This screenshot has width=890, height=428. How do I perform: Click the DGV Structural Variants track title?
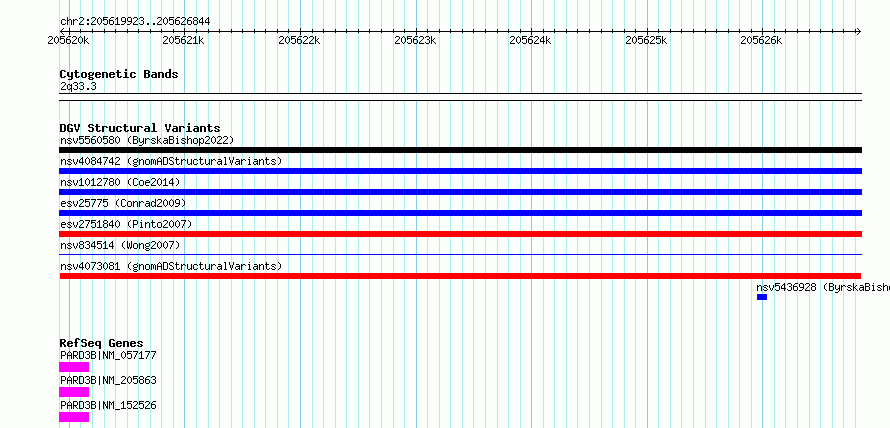(140, 128)
